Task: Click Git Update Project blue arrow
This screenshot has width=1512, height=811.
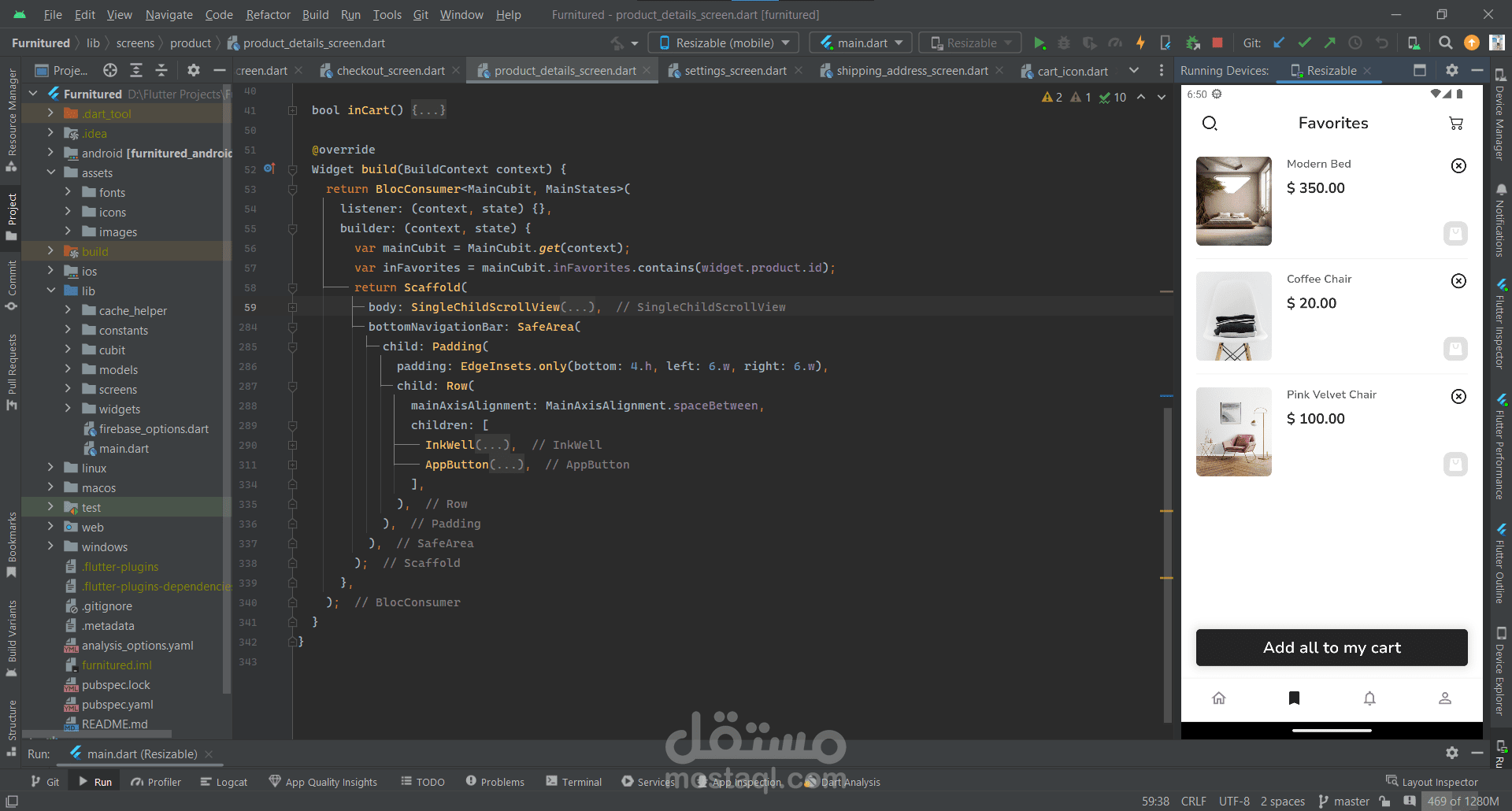Action: (x=1280, y=43)
